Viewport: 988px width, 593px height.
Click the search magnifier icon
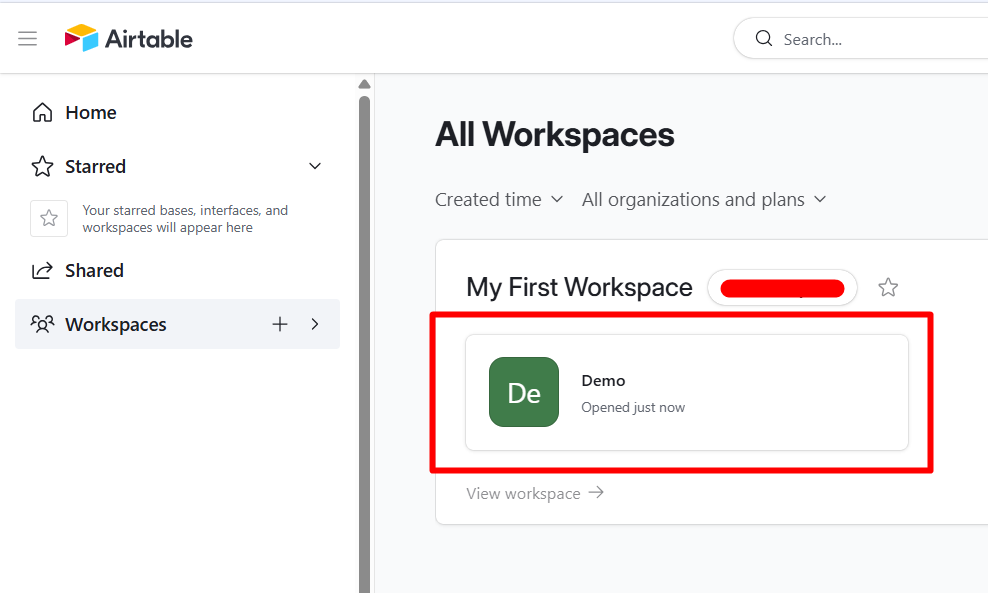pyautogui.click(x=763, y=38)
